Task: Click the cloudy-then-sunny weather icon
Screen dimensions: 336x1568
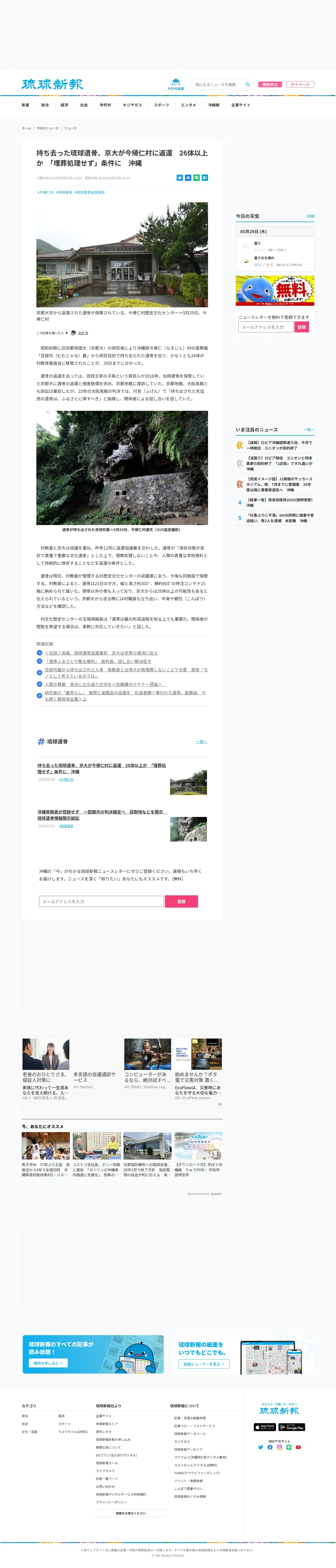Action: (245, 261)
